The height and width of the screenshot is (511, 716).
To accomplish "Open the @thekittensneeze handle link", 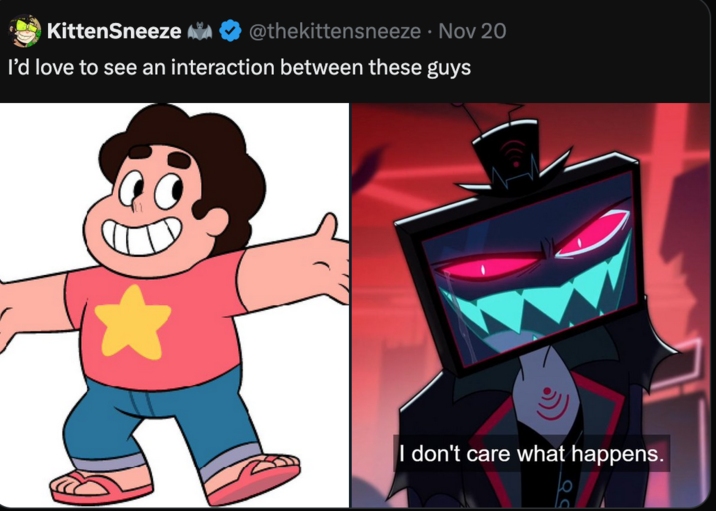I will [334, 31].
